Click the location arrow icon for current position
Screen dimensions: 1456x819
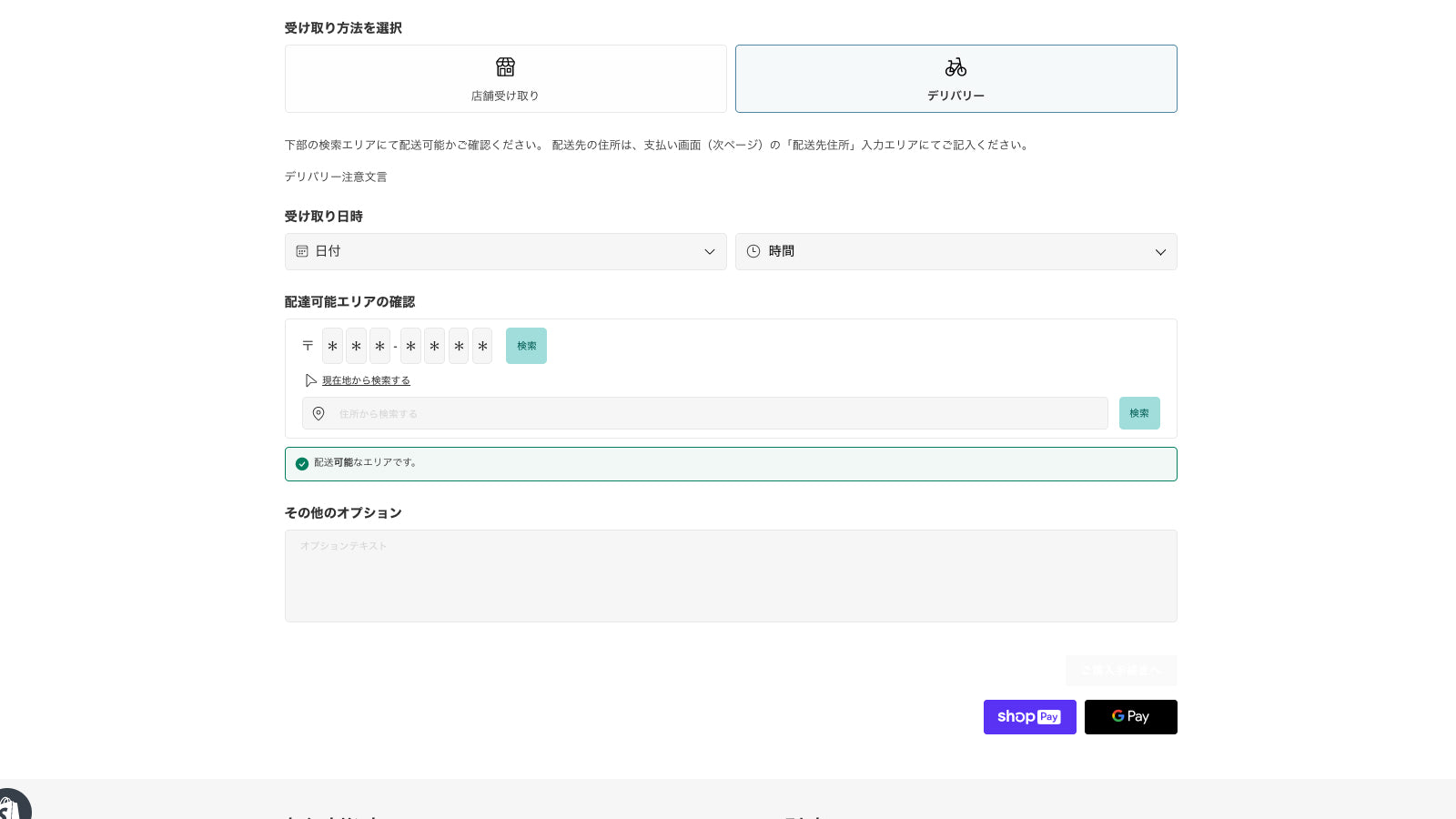pyautogui.click(x=310, y=380)
